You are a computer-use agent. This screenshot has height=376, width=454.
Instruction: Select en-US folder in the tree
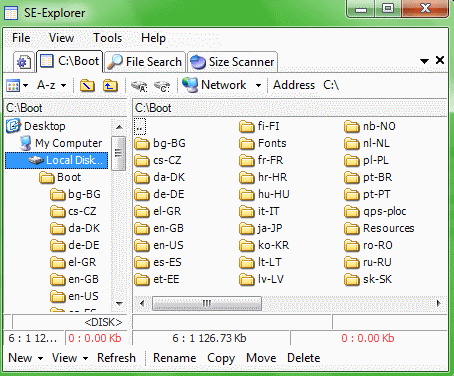[74, 296]
